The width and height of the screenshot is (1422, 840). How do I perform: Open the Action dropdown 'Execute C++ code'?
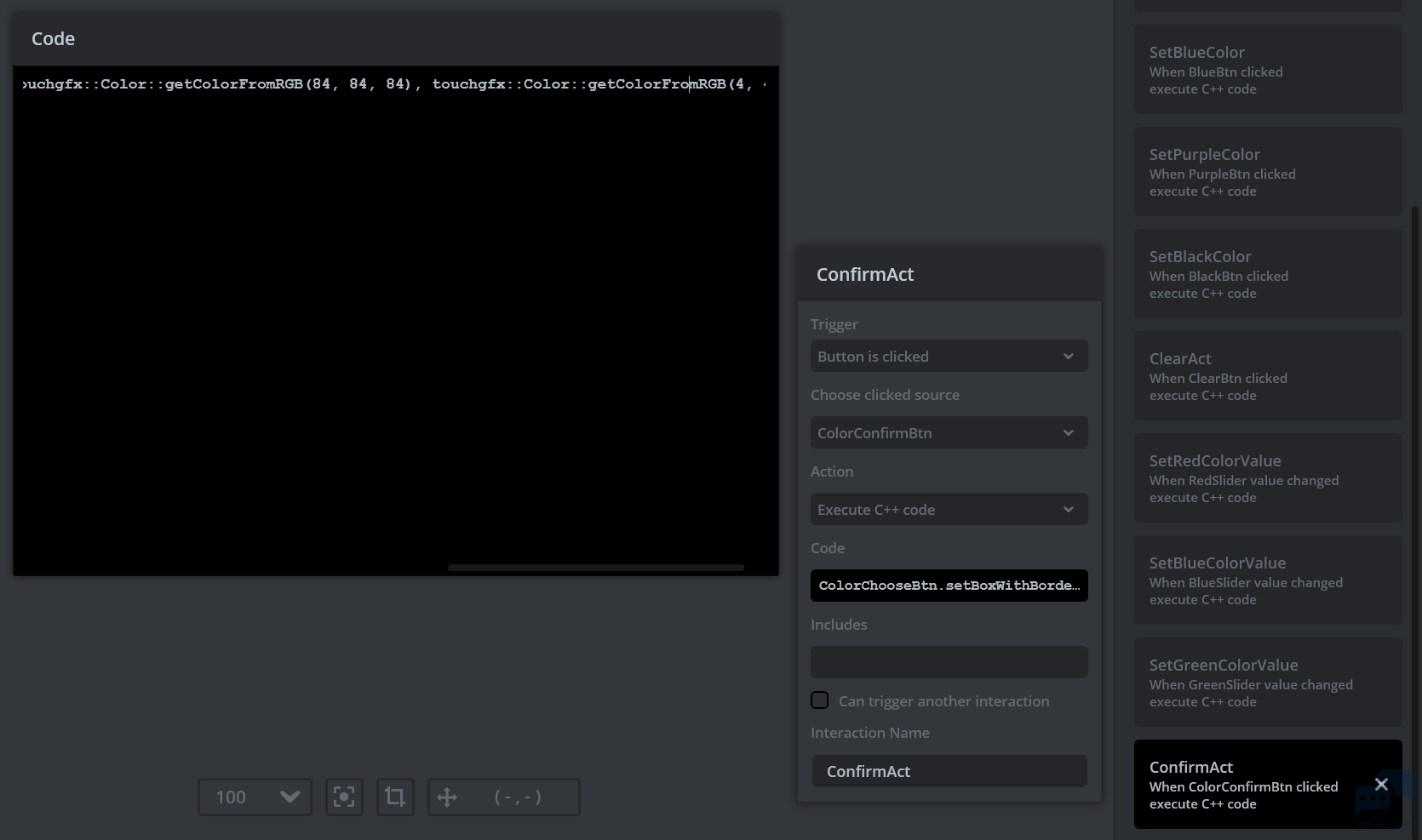[949, 510]
